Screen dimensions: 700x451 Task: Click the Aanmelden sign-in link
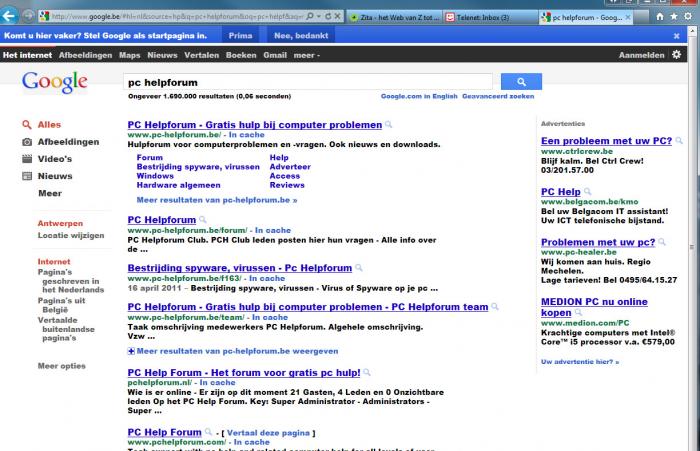point(642,55)
